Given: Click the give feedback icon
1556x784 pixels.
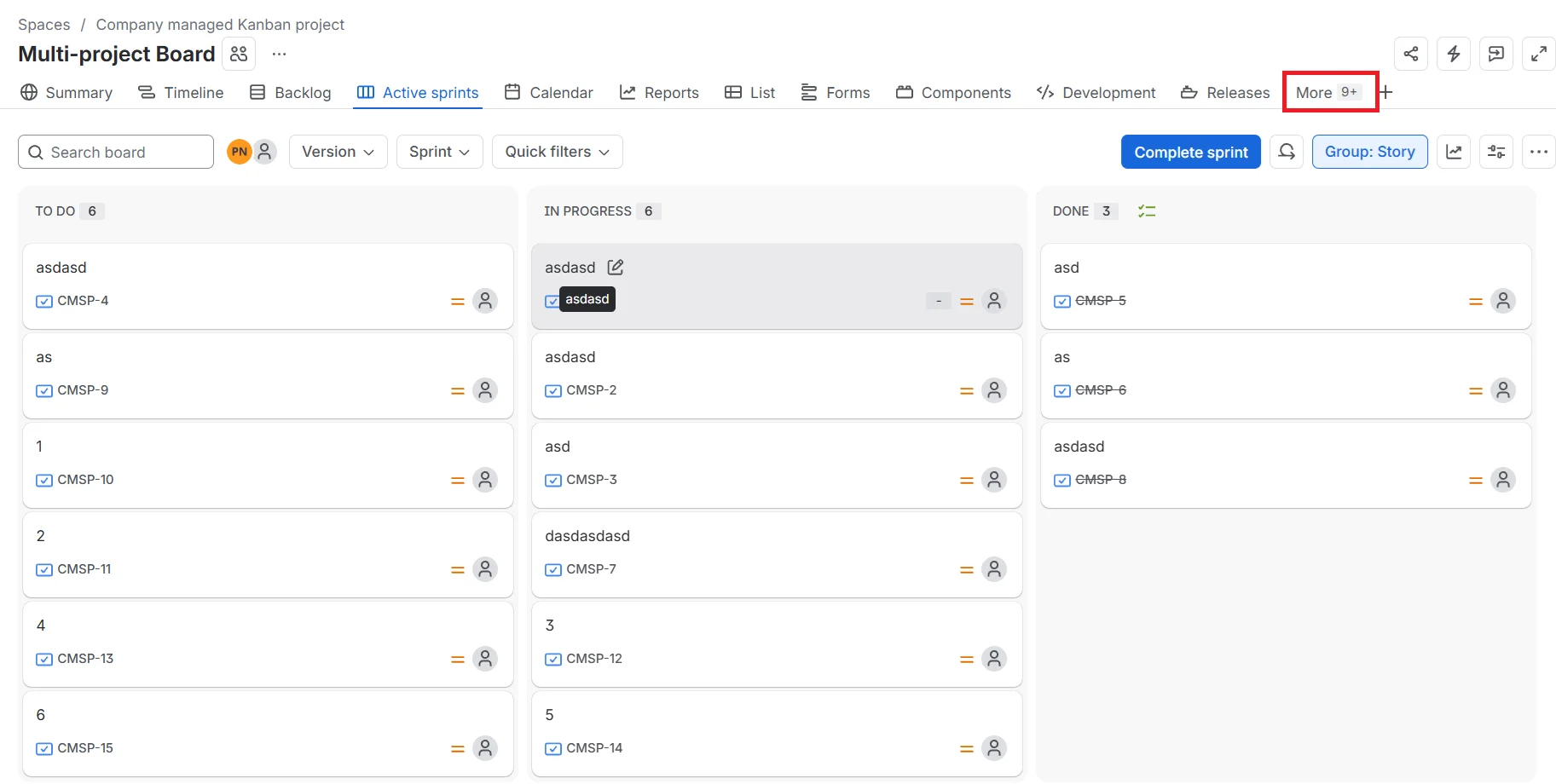Looking at the screenshot, I should pyautogui.click(x=1496, y=54).
